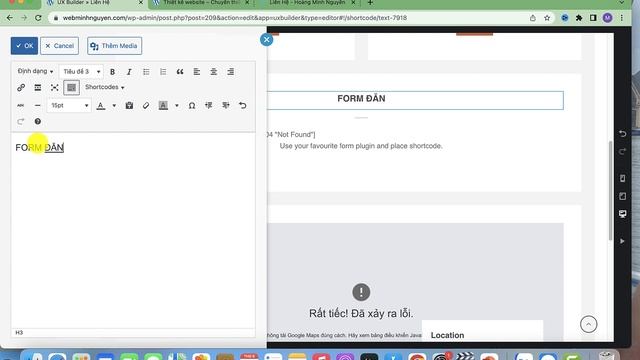Click the UX Builder redo icon in sidebar
Screen dimensions: 640x360
[x=622, y=152]
